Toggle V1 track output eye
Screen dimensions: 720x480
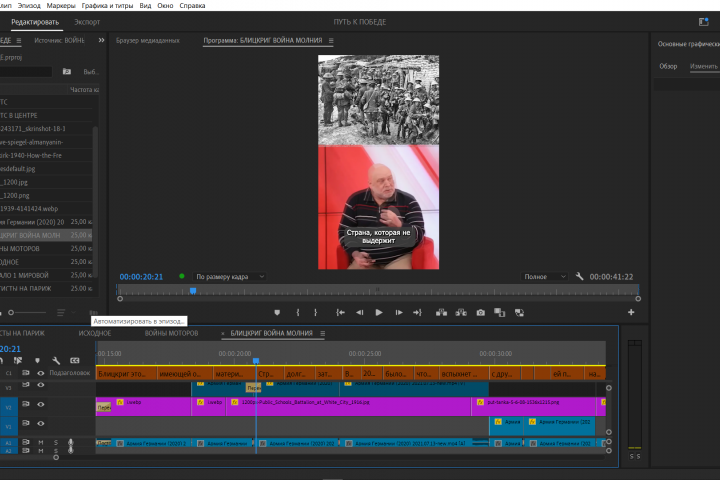point(41,424)
